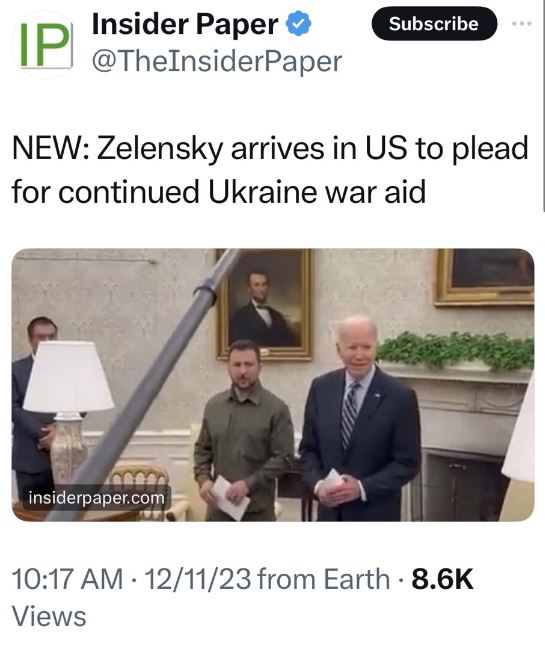The width and height of the screenshot is (545, 648).
Task: Visit the @TheInsiderPaper handle
Action: (217, 61)
